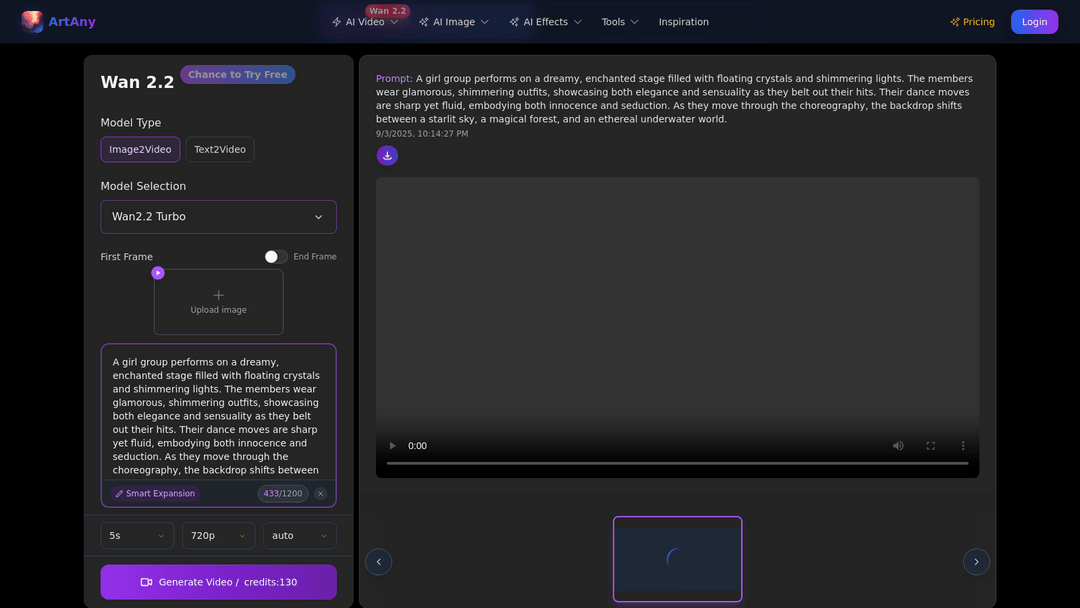
Task: Click the video progress seek bar
Action: click(x=677, y=463)
